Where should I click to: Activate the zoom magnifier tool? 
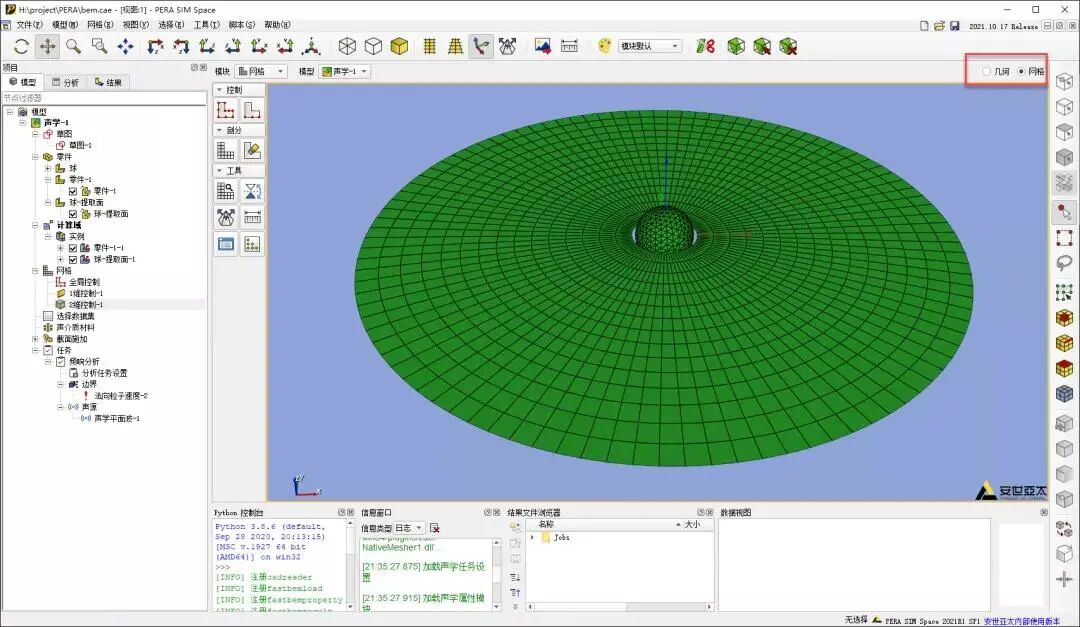point(73,46)
